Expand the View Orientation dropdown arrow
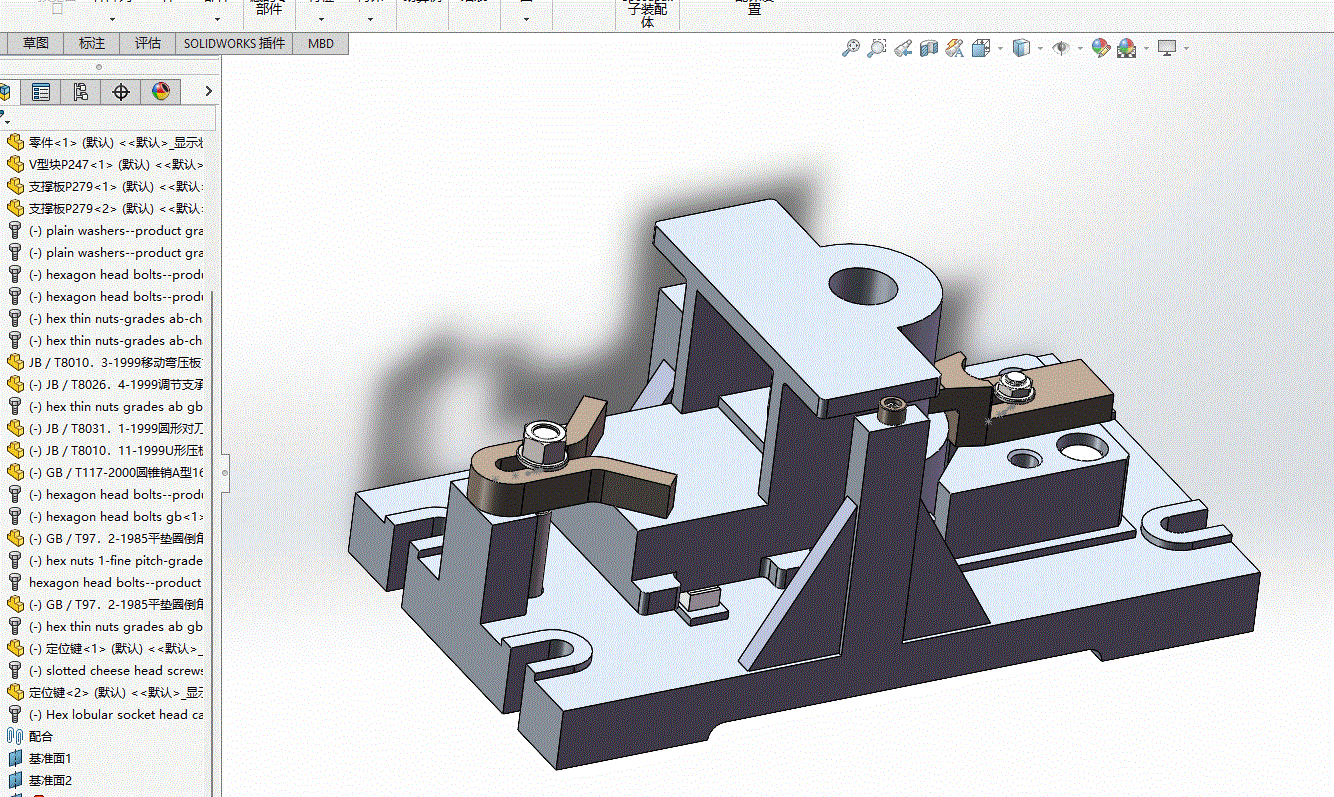1334x797 pixels. coord(999,48)
